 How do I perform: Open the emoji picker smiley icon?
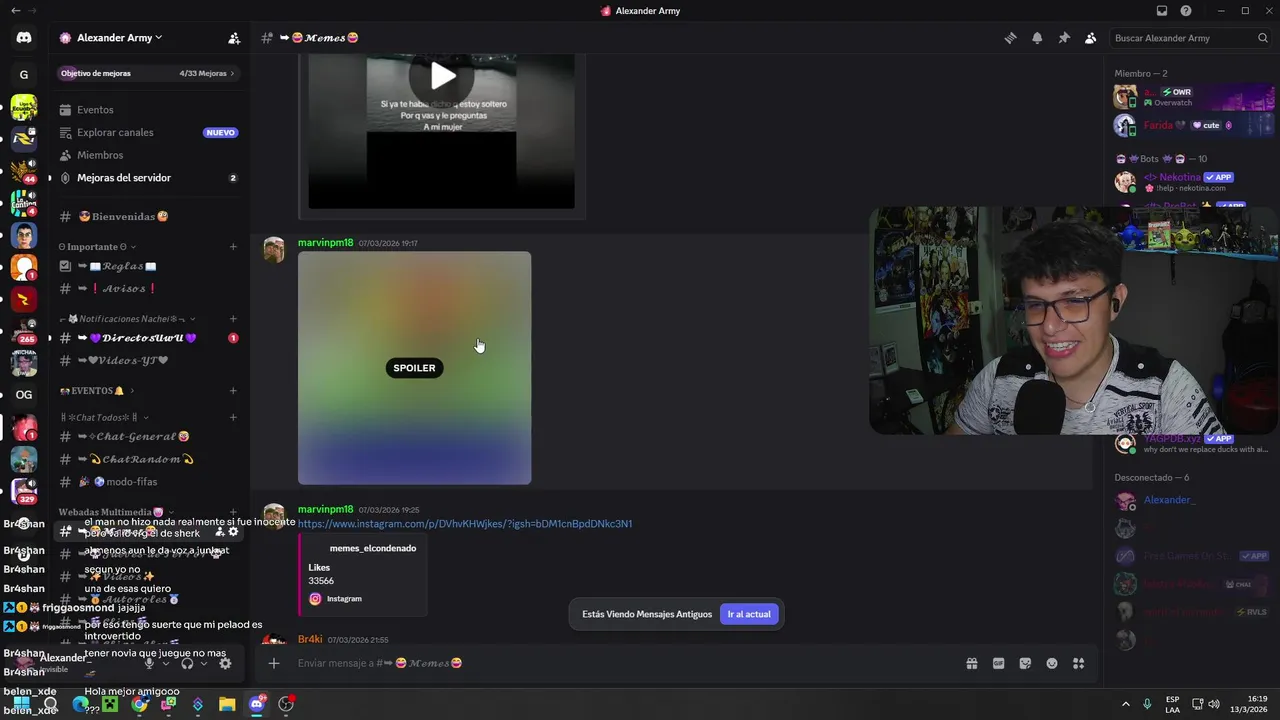1052,663
